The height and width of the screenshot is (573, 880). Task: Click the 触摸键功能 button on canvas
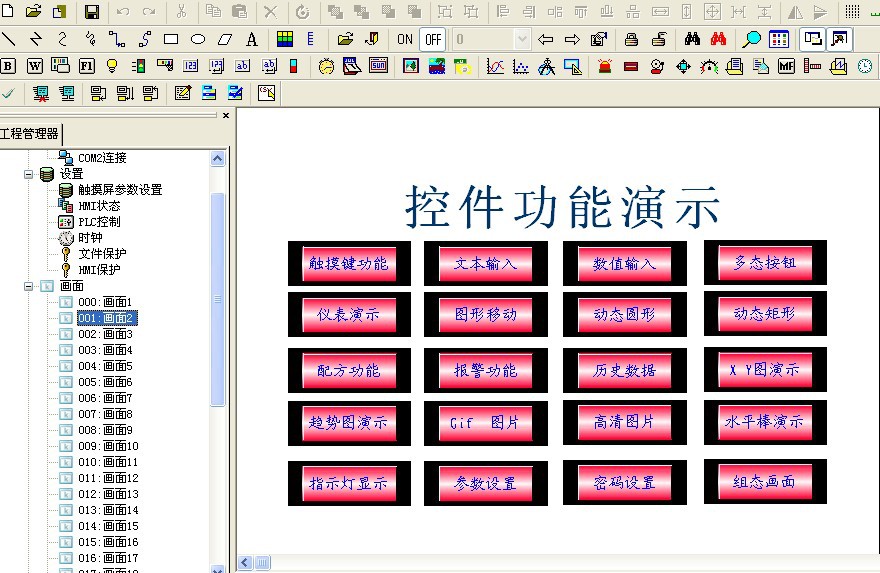point(348,264)
